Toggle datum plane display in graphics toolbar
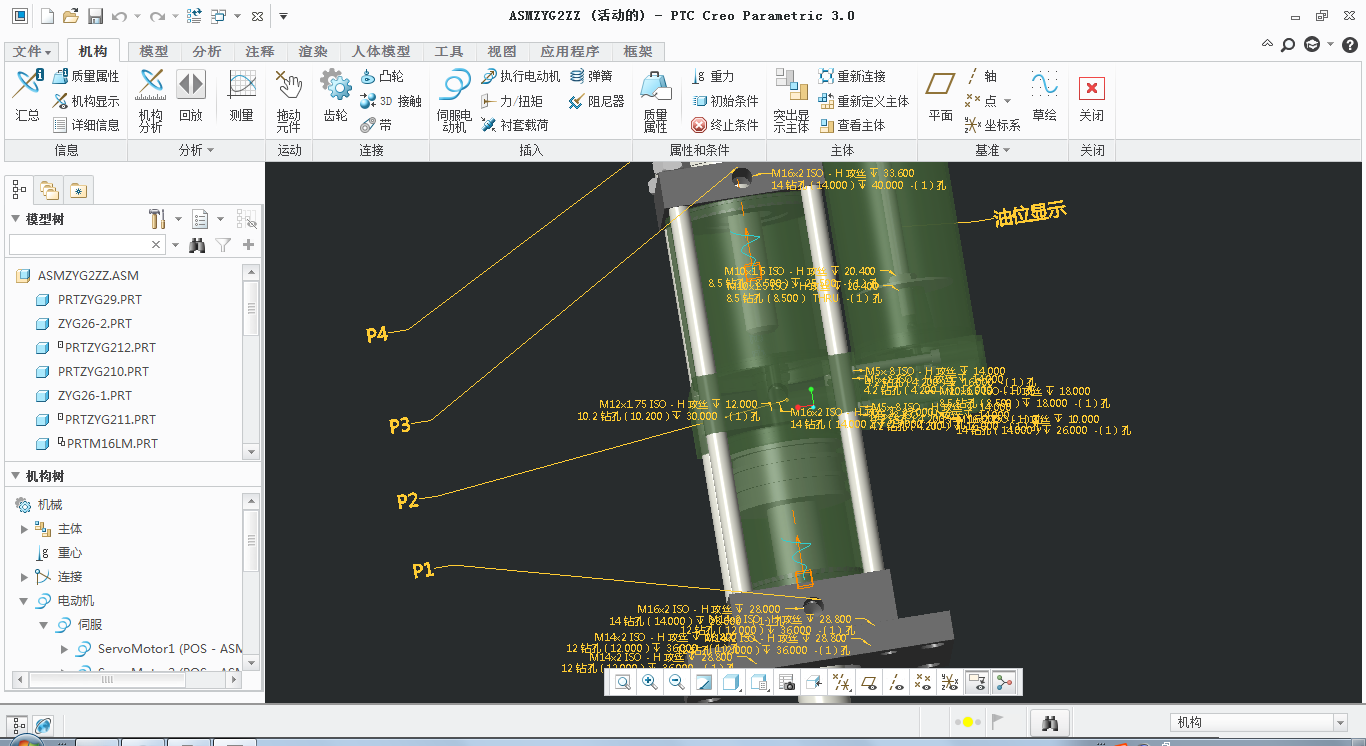 pos(869,682)
